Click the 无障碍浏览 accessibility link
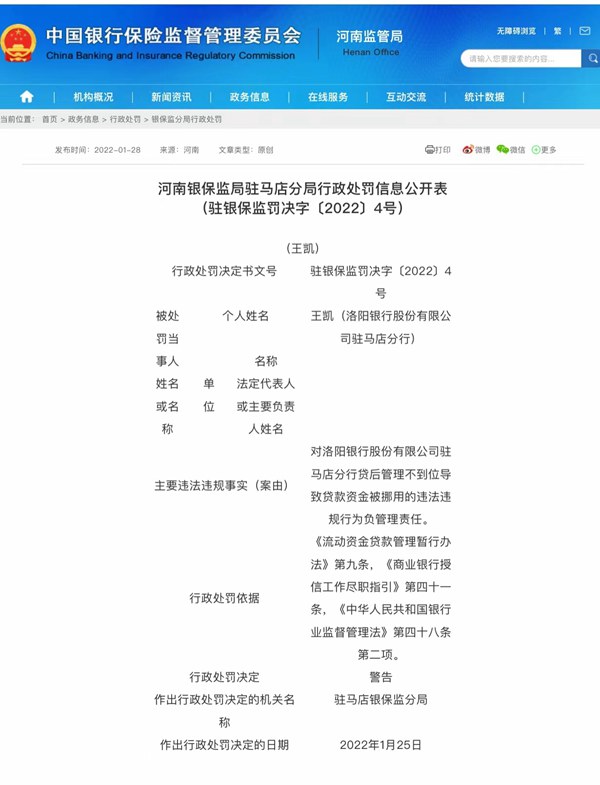This screenshot has width=600, height=785. point(516,32)
